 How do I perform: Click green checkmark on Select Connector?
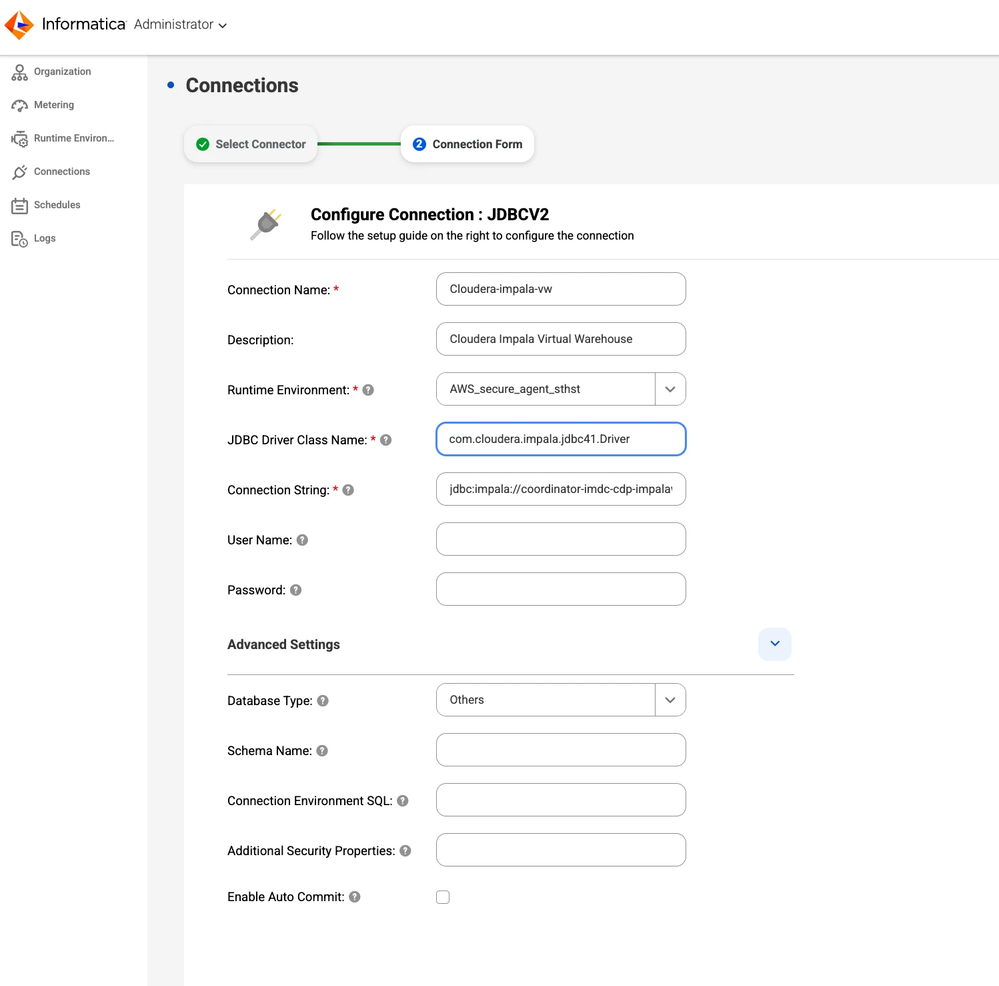pos(203,145)
